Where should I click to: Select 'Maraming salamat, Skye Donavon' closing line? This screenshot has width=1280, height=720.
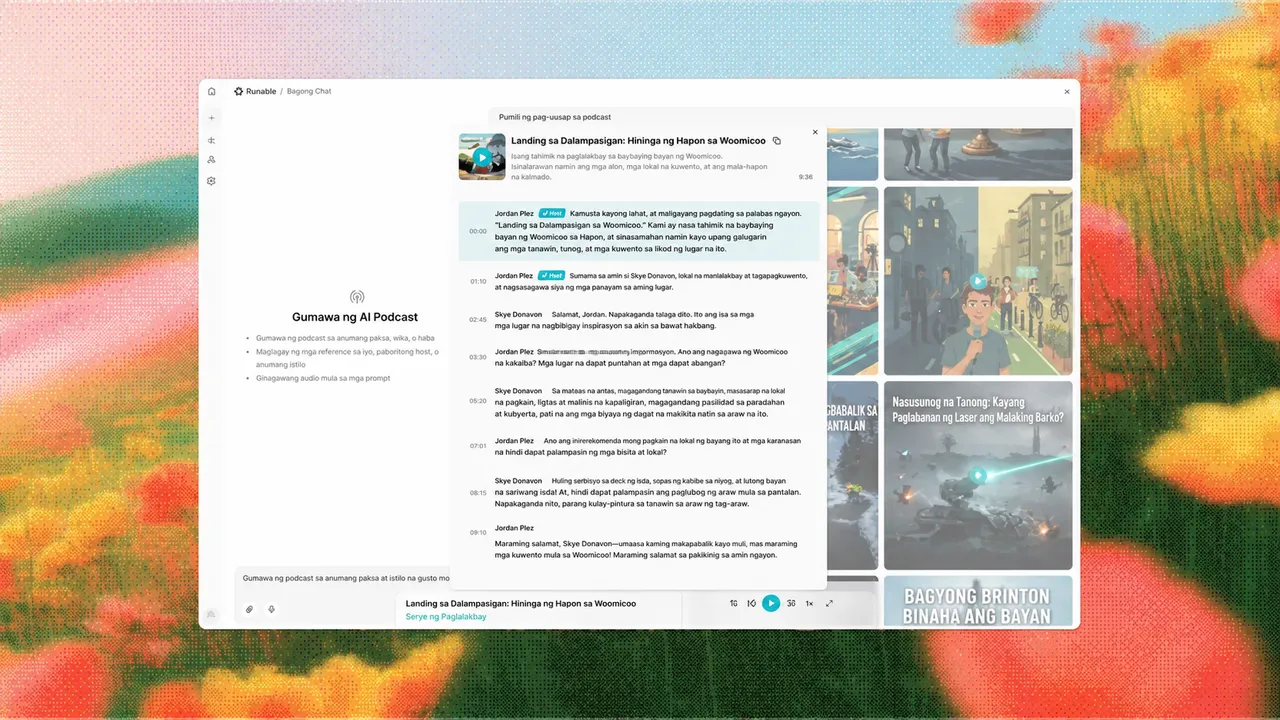click(x=646, y=549)
